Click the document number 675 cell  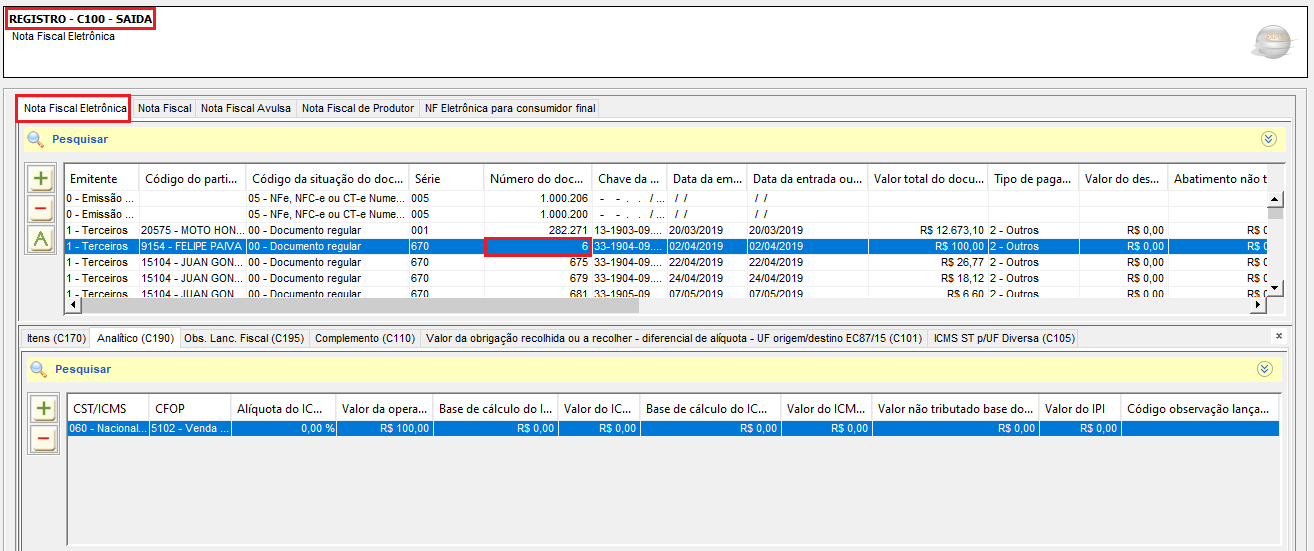(x=538, y=262)
